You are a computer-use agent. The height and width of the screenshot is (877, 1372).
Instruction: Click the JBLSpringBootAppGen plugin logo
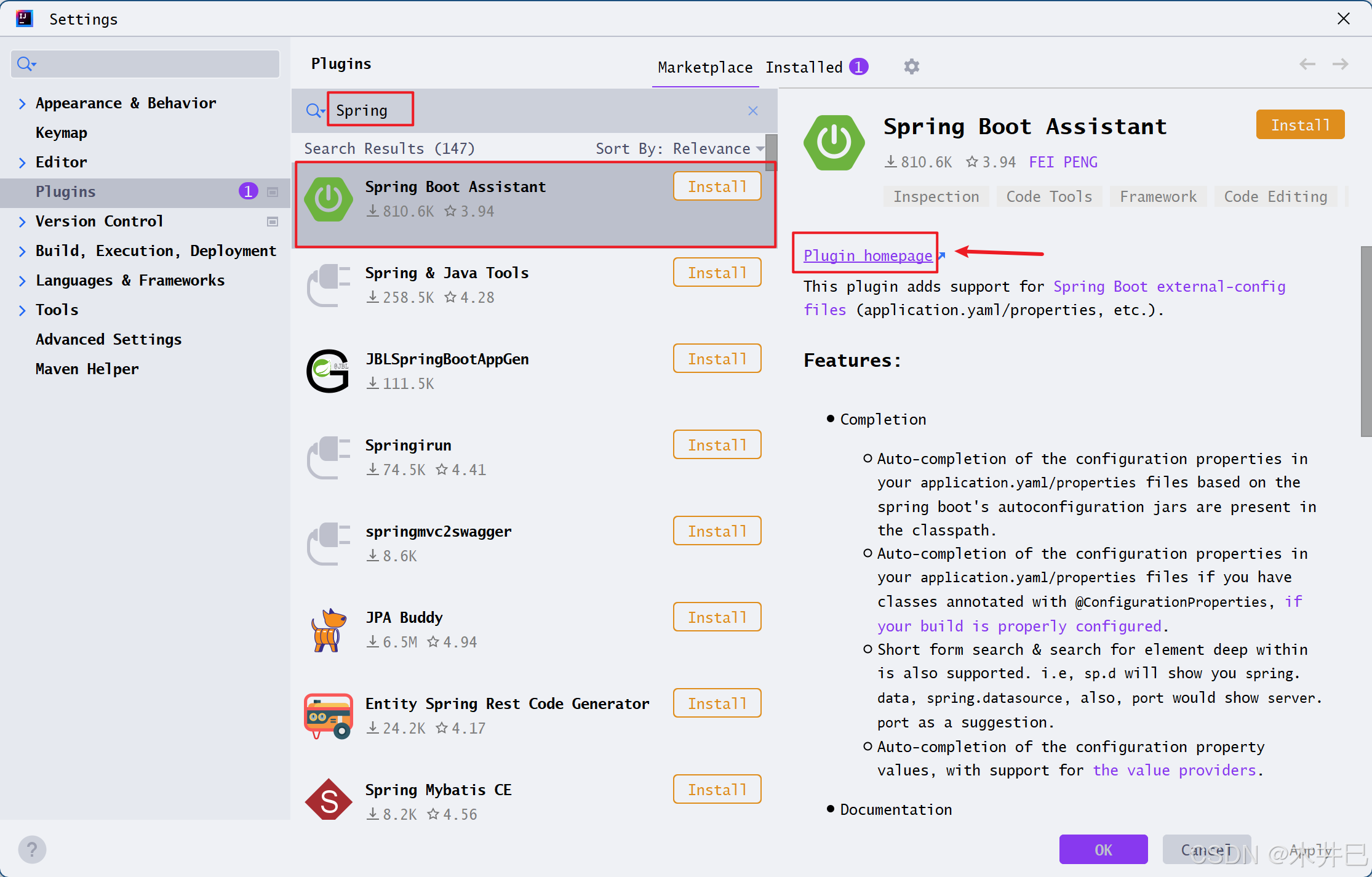click(x=329, y=371)
